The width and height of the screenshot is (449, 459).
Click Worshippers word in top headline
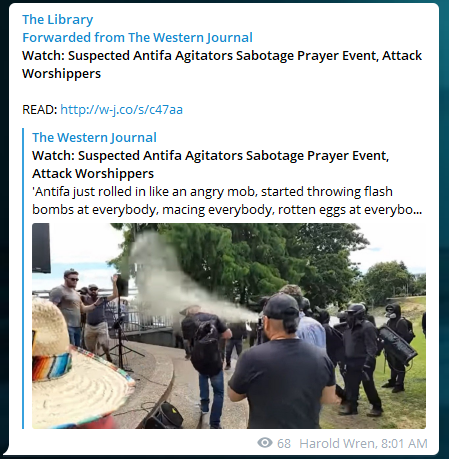(x=61, y=73)
